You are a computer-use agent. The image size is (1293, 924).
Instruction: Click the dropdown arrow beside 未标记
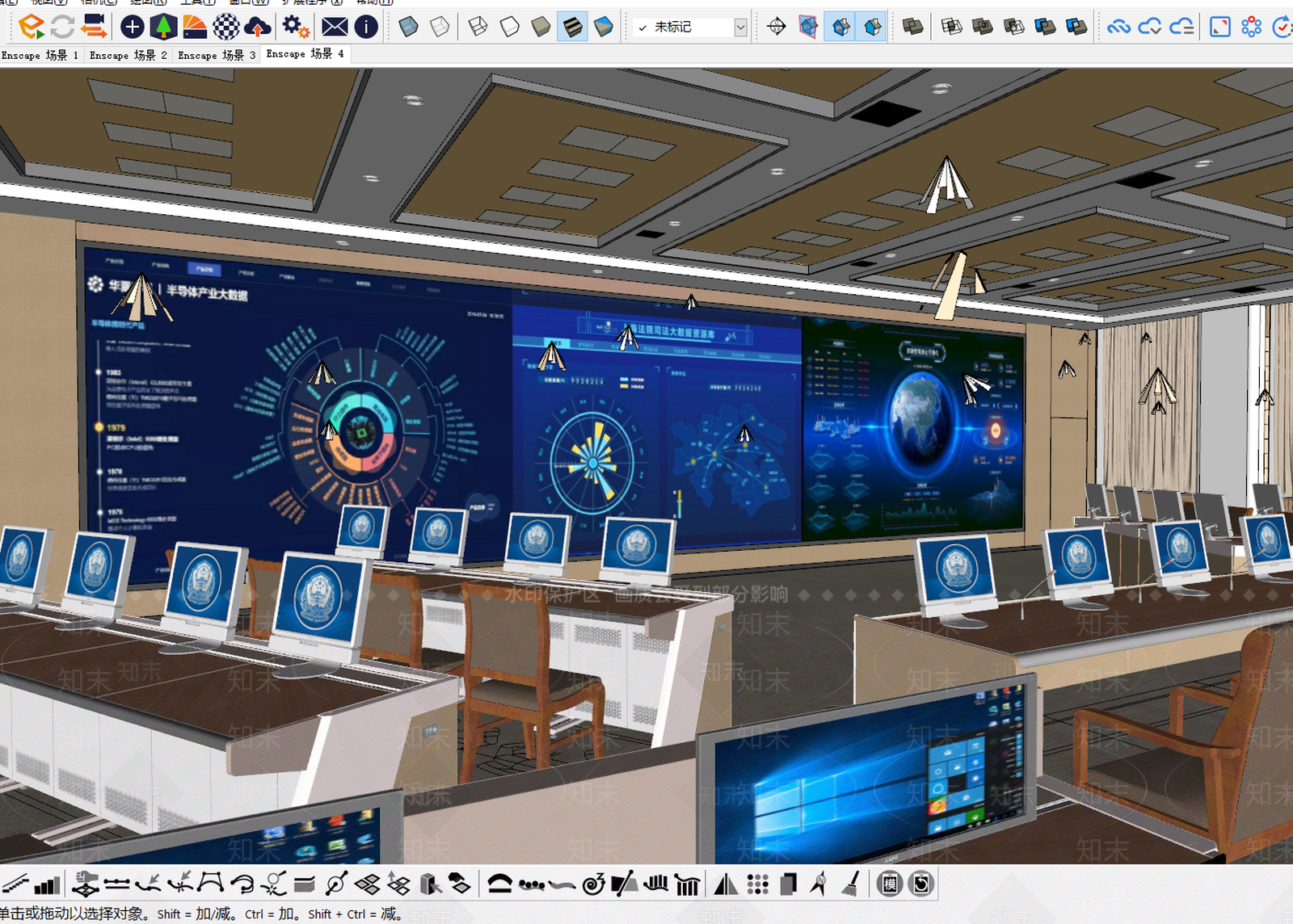pyautogui.click(x=740, y=27)
